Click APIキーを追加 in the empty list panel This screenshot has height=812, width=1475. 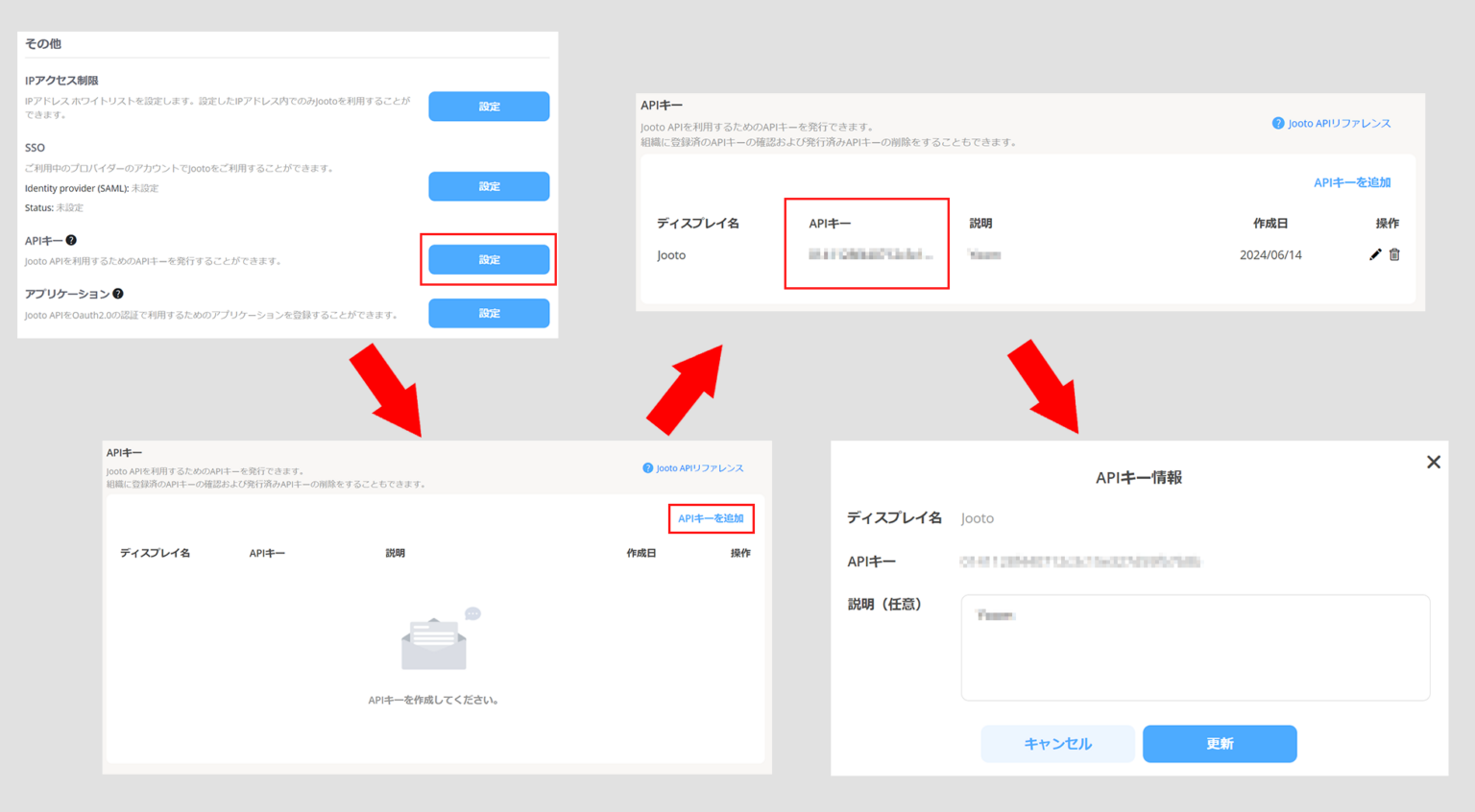click(711, 518)
